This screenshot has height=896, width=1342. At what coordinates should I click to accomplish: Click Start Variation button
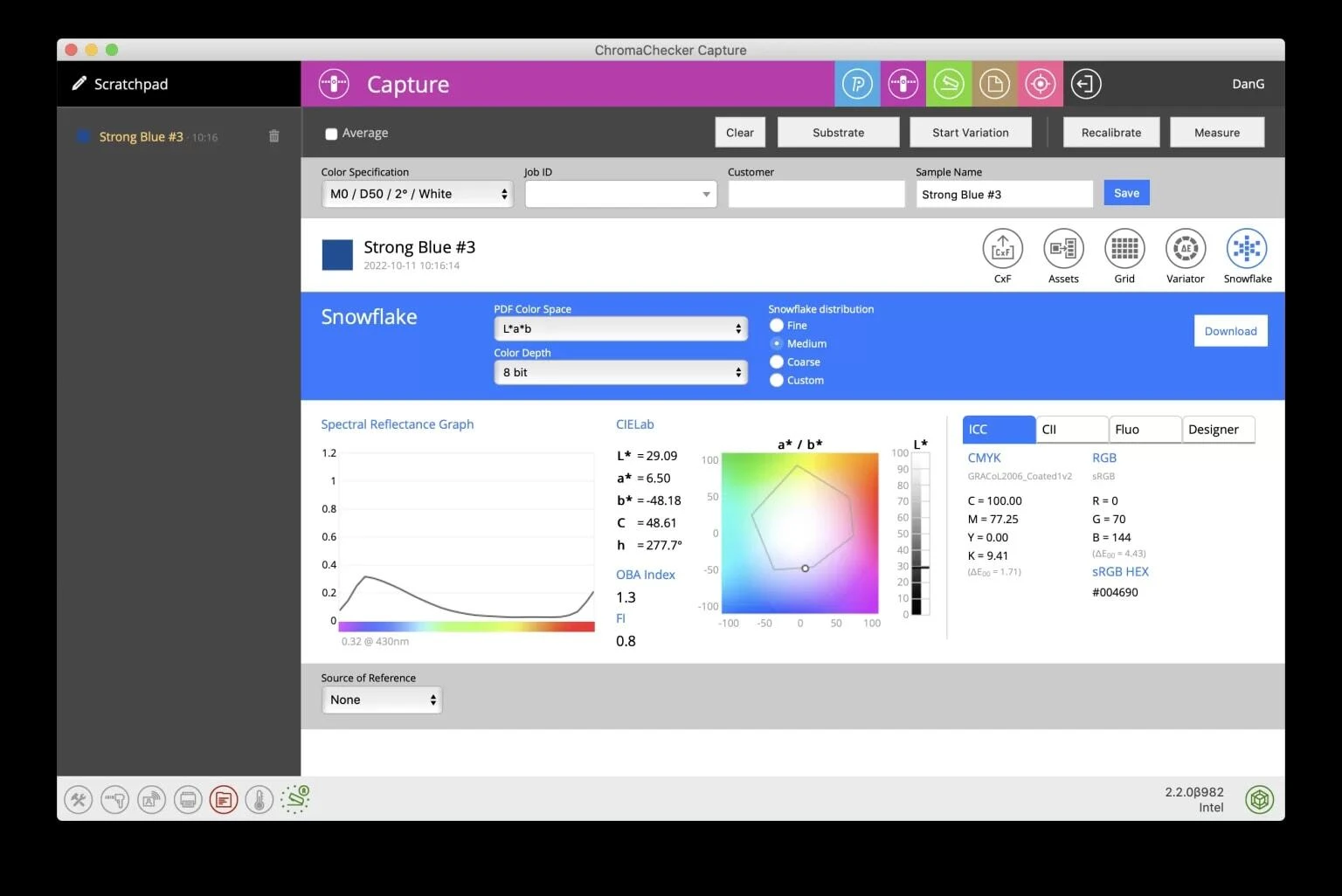point(970,133)
